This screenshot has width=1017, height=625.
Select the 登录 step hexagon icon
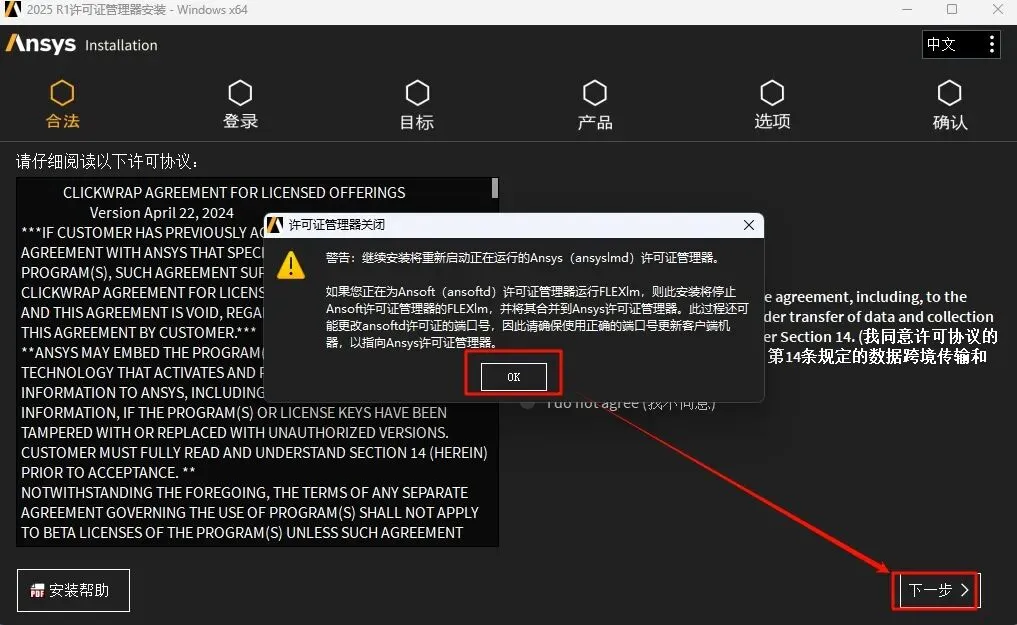240,93
